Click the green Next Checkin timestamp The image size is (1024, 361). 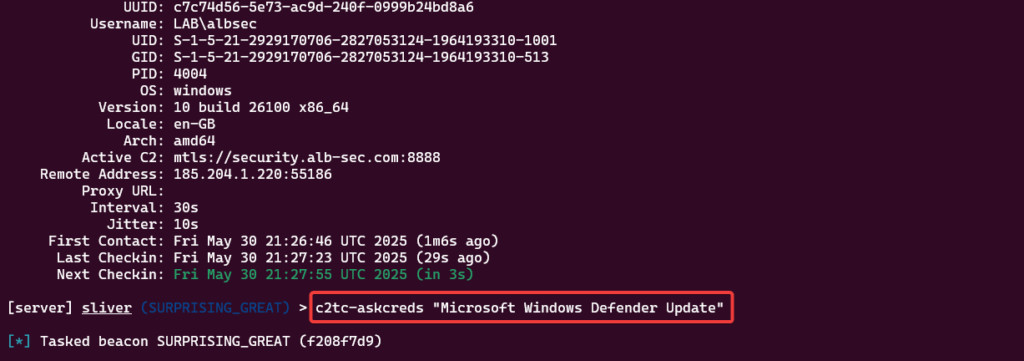point(323,274)
